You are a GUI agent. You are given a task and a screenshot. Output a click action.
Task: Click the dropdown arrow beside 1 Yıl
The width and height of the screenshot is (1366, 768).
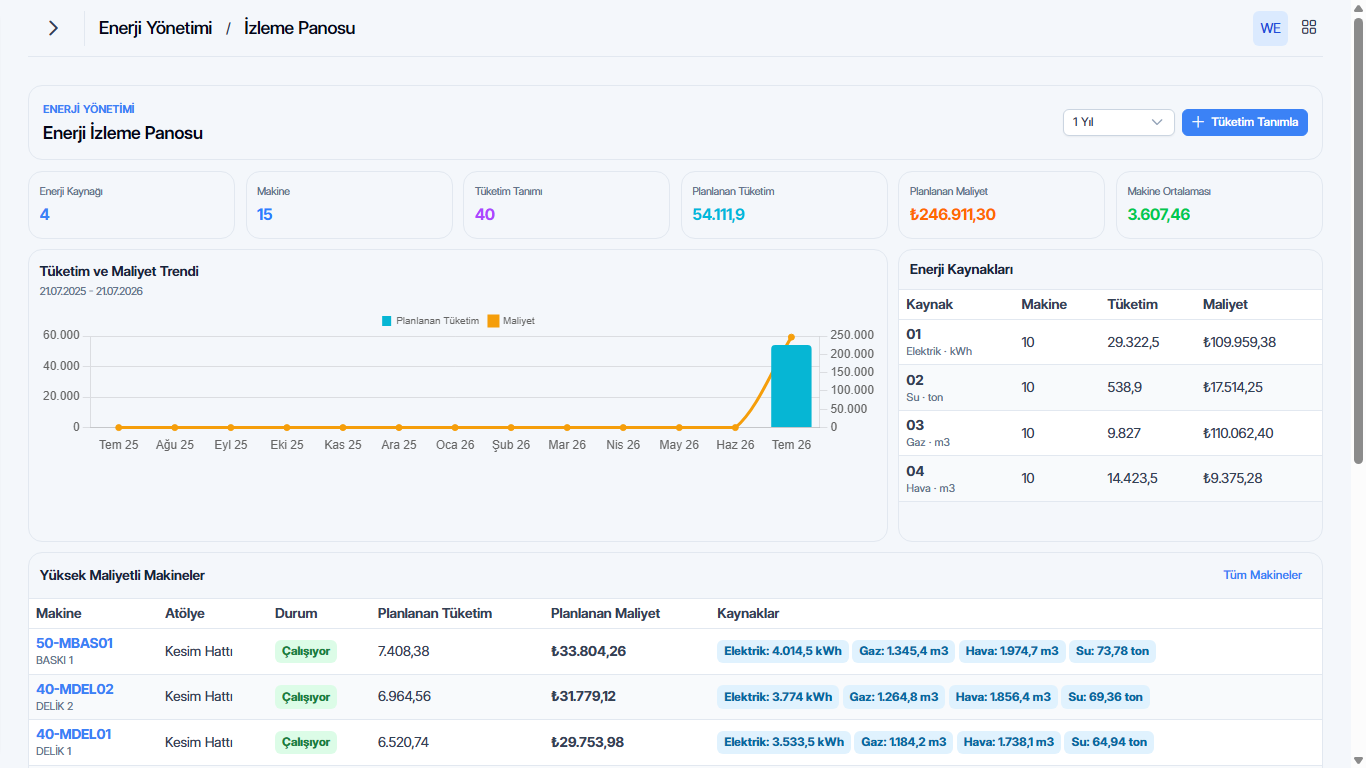[x=1158, y=122]
